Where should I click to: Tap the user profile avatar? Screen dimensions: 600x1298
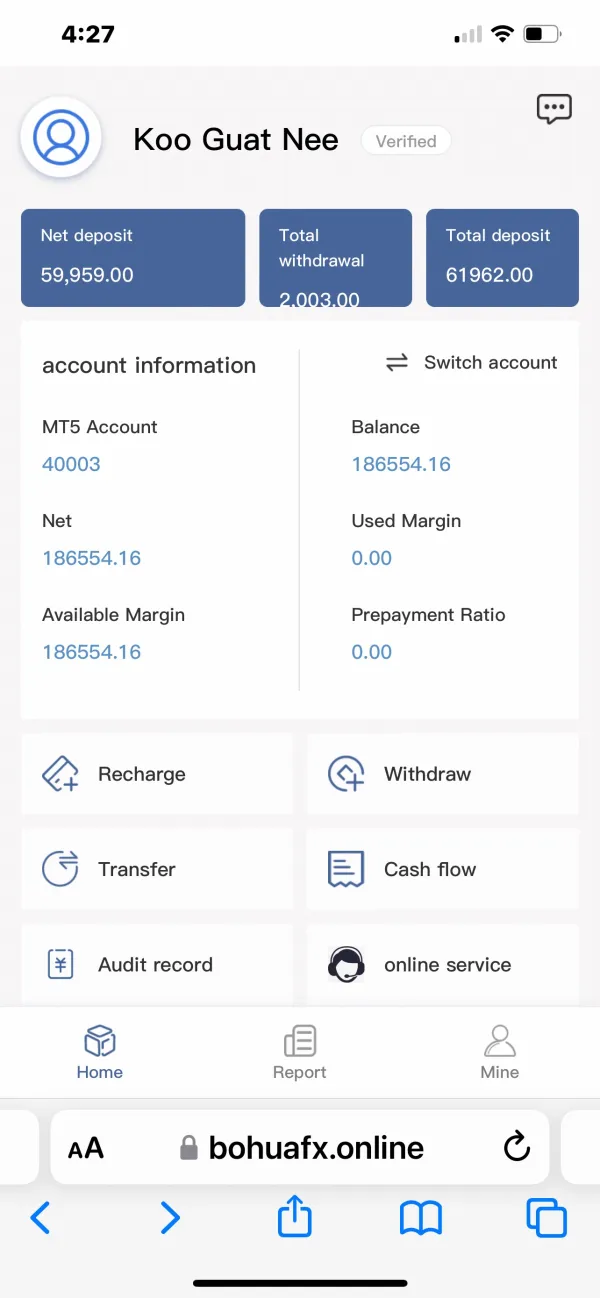pos(61,136)
